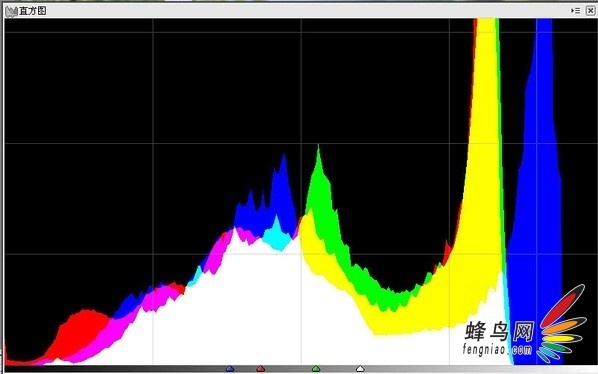This screenshot has width=598, height=374.
Task: Click the colorful feather fengniao logo
Action: 562,323
